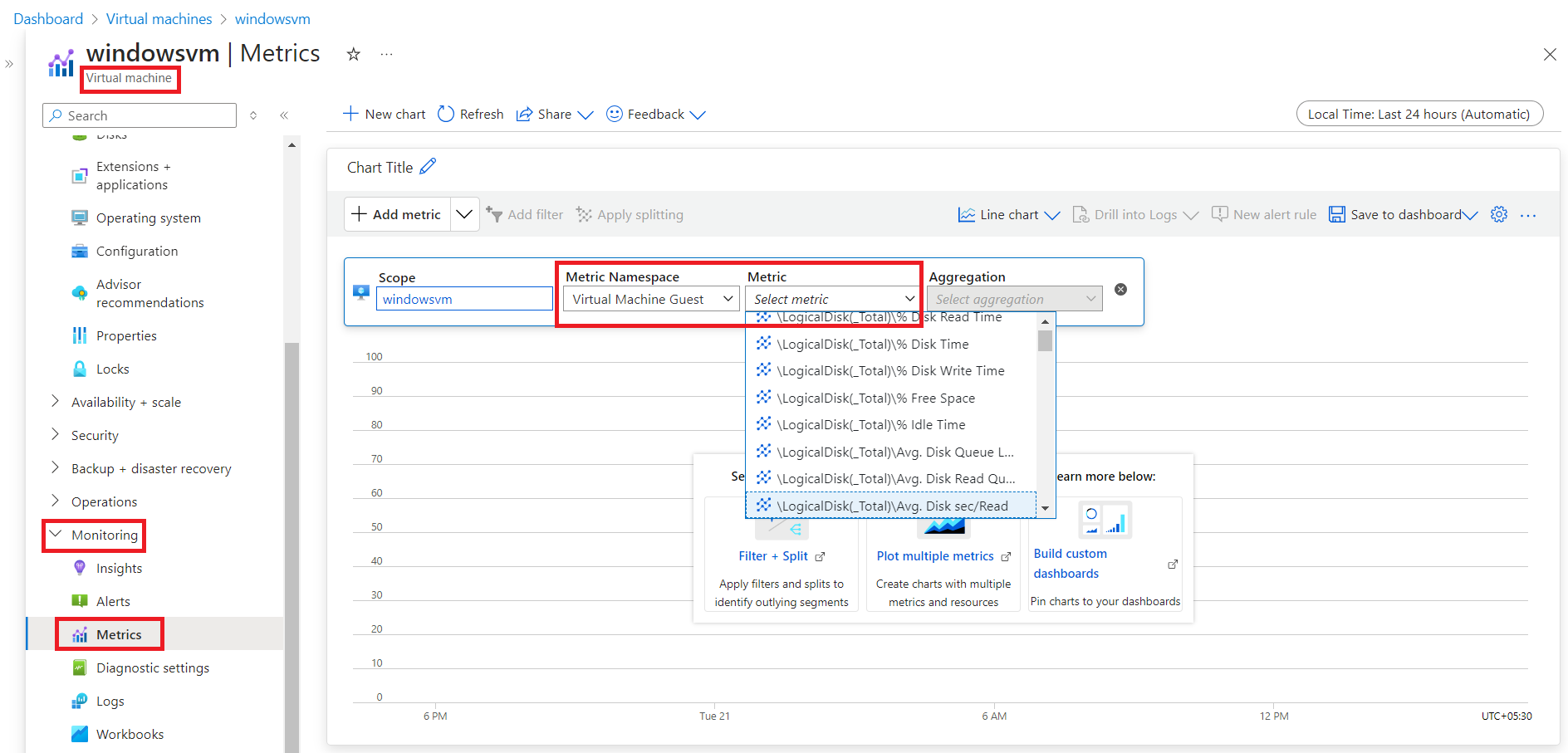Collapse the sidebar menu with double chevron

[284, 115]
